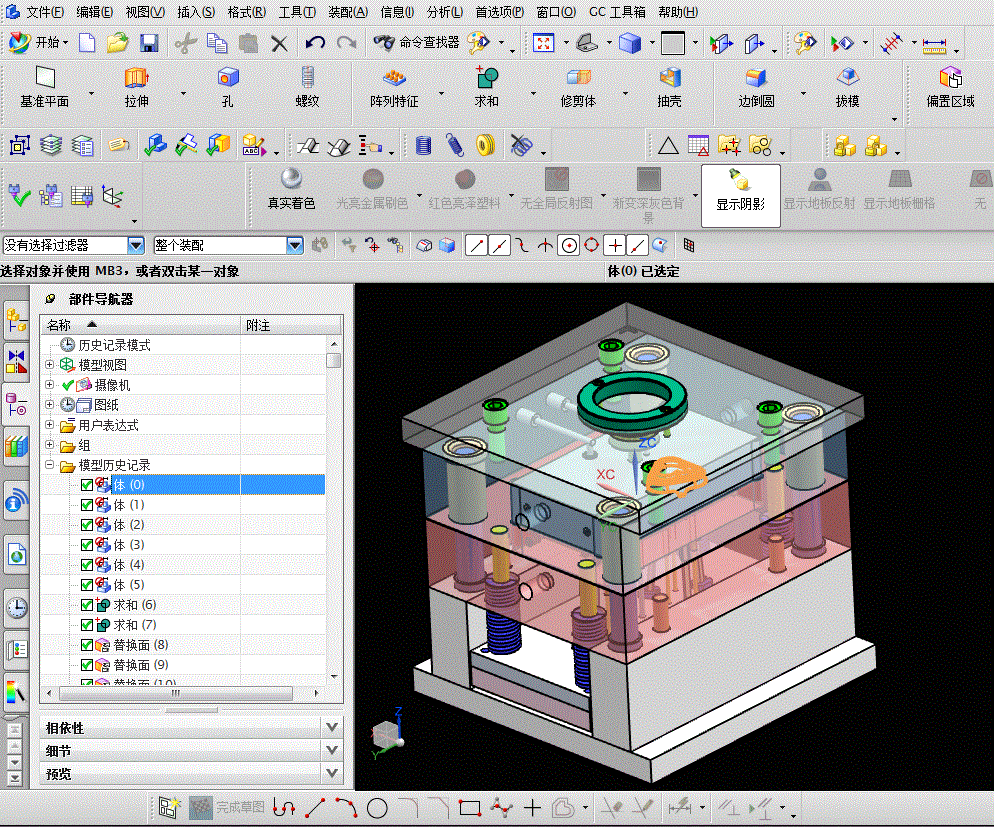Toggle the 显示阴影 show shadows button
The width and height of the screenshot is (994, 827).
(x=740, y=195)
